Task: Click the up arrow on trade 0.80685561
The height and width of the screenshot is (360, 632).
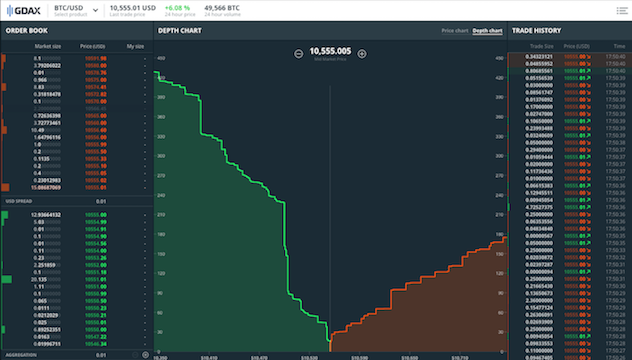Action: tap(589, 71)
